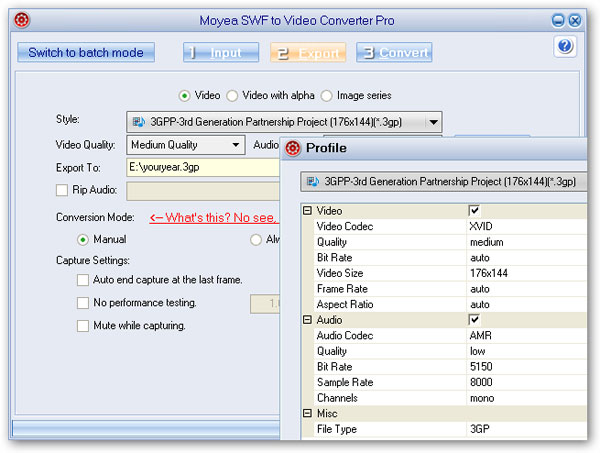Click the Moyea app logo in the title bar
The image size is (600, 453).
tap(22, 20)
